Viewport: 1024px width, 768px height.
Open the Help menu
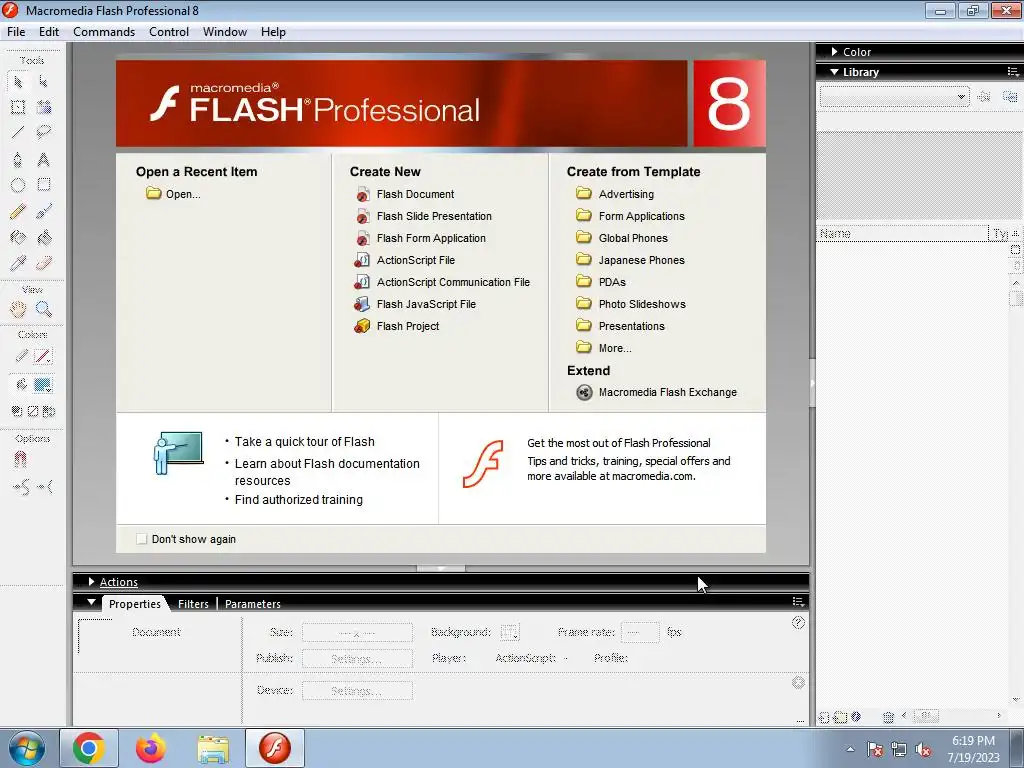pos(273,32)
